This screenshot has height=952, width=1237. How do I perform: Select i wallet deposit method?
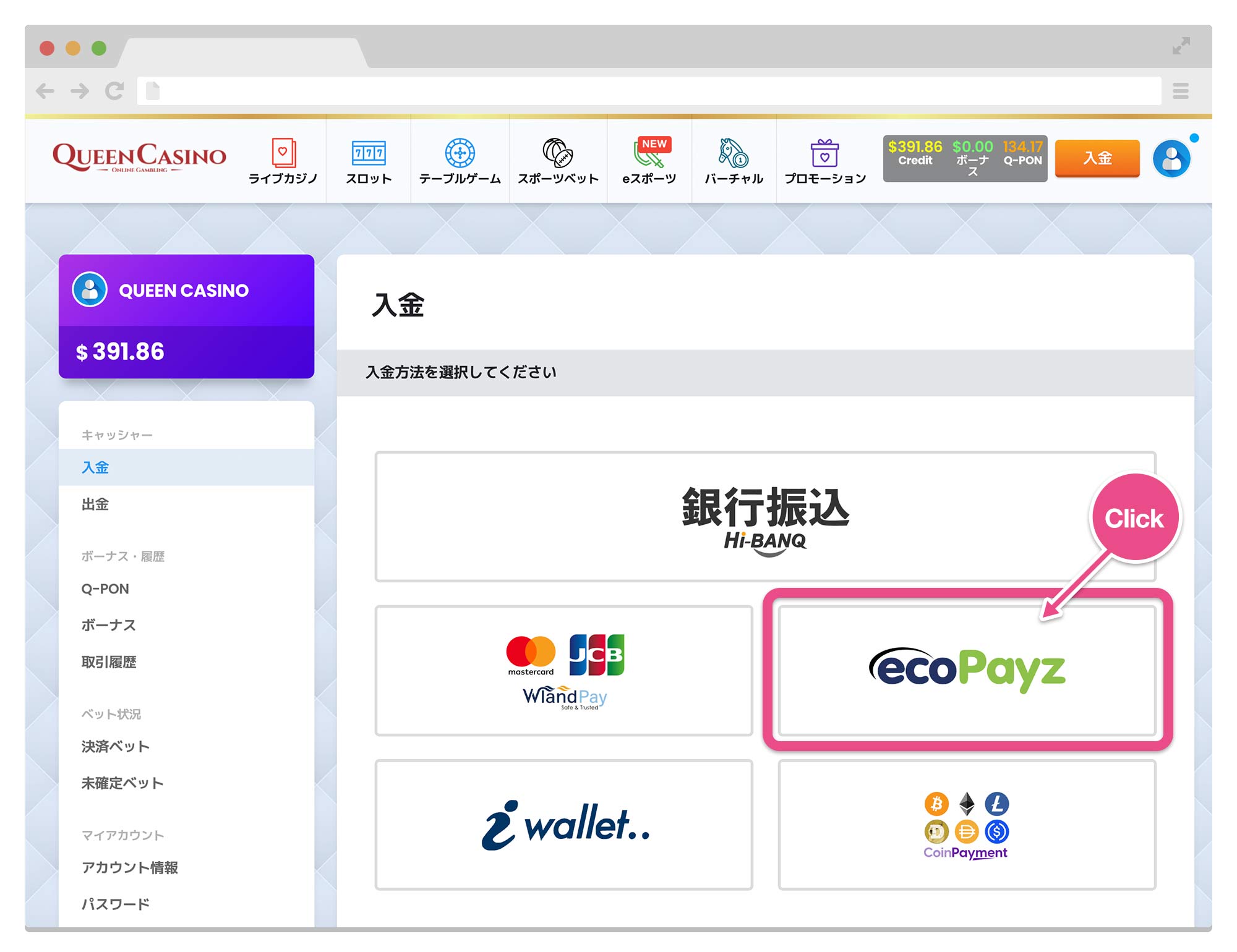click(564, 825)
